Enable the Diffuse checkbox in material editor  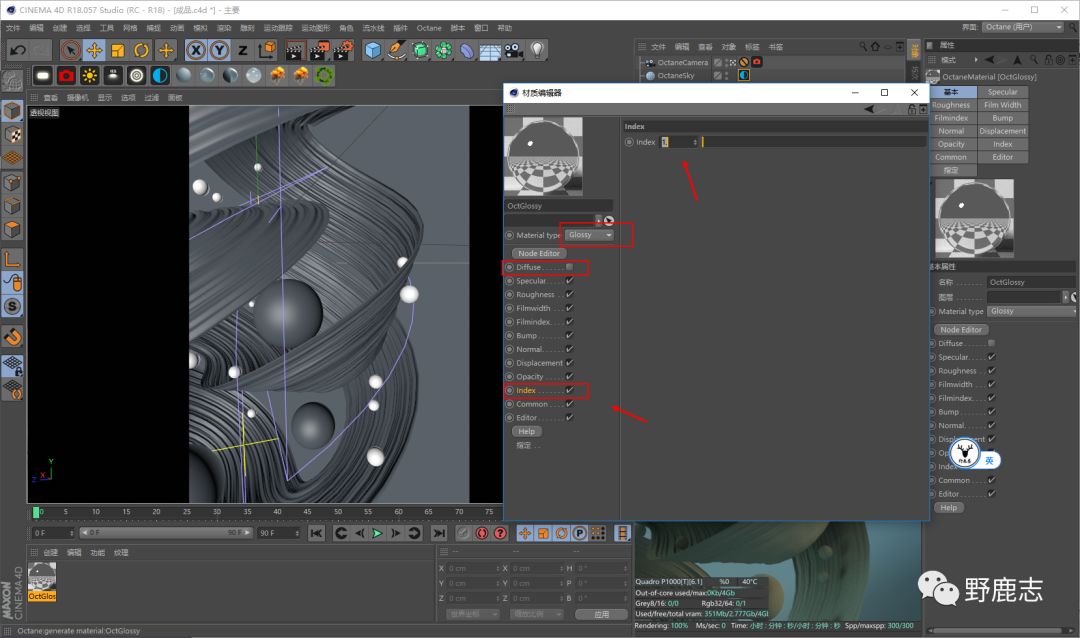pos(569,267)
